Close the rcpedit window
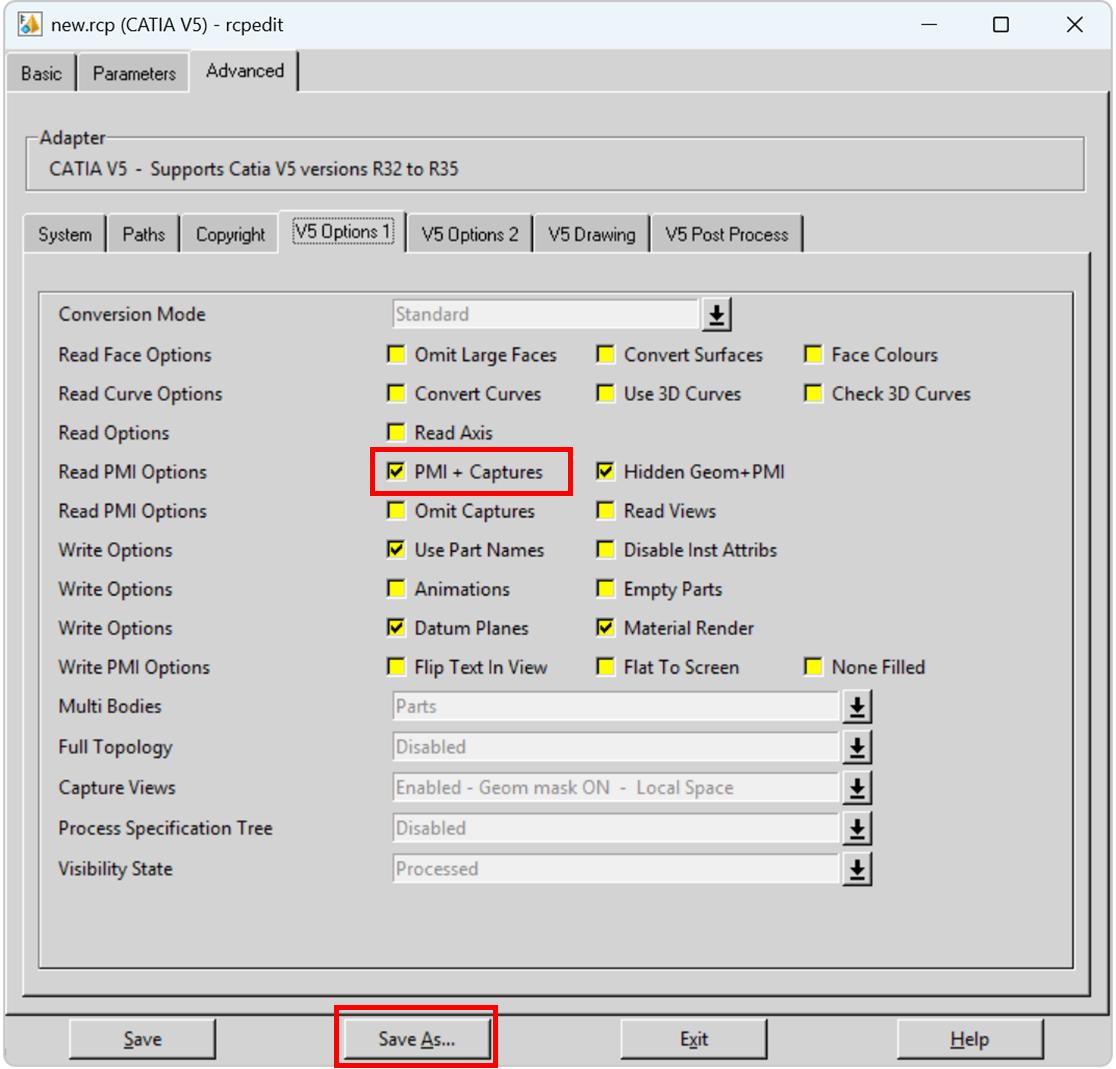Image resolution: width=1116 pixels, height=1069 pixels. (1075, 25)
